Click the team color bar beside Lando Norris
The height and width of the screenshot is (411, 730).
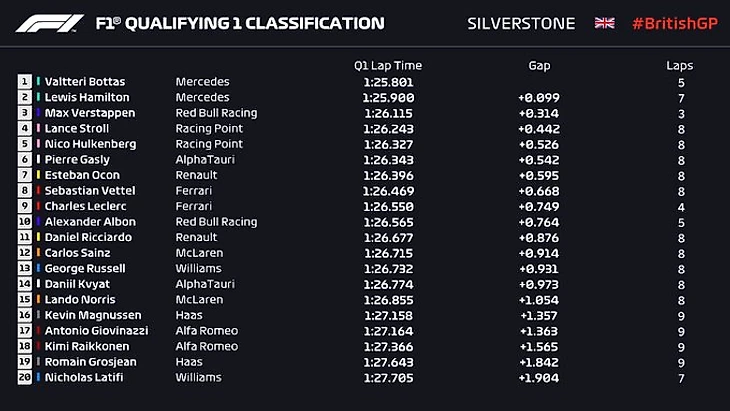click(39, 300)
